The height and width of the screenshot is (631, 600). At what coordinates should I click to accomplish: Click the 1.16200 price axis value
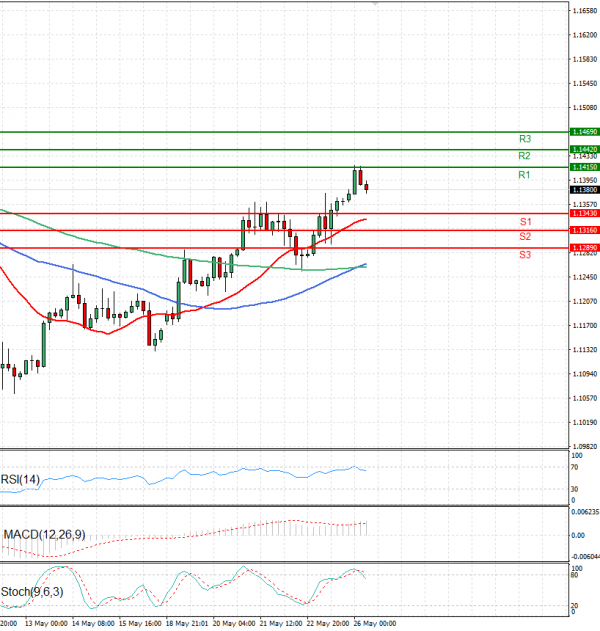[x=585, y=35]
